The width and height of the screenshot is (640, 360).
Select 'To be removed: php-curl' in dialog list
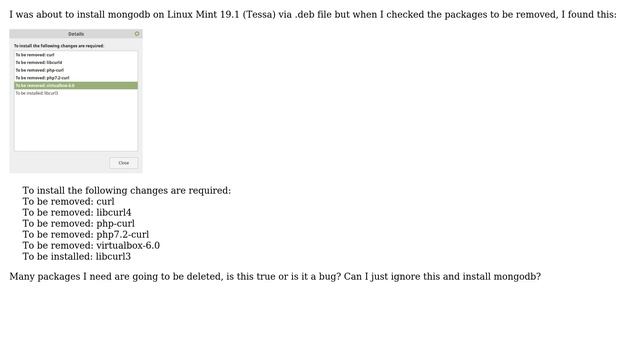(x=76, y=70)
